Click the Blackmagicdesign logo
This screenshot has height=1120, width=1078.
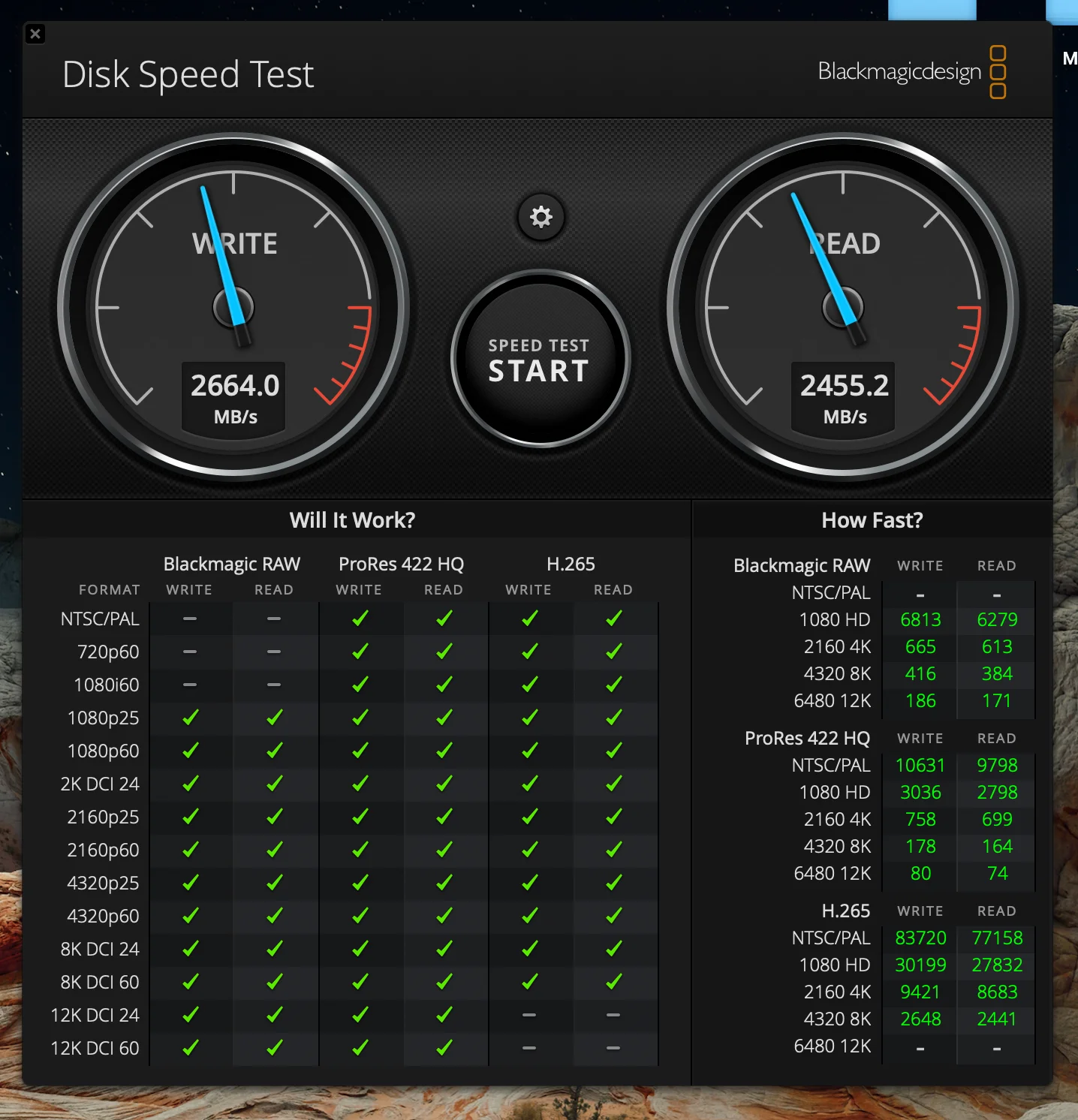(x=911, y=72)
